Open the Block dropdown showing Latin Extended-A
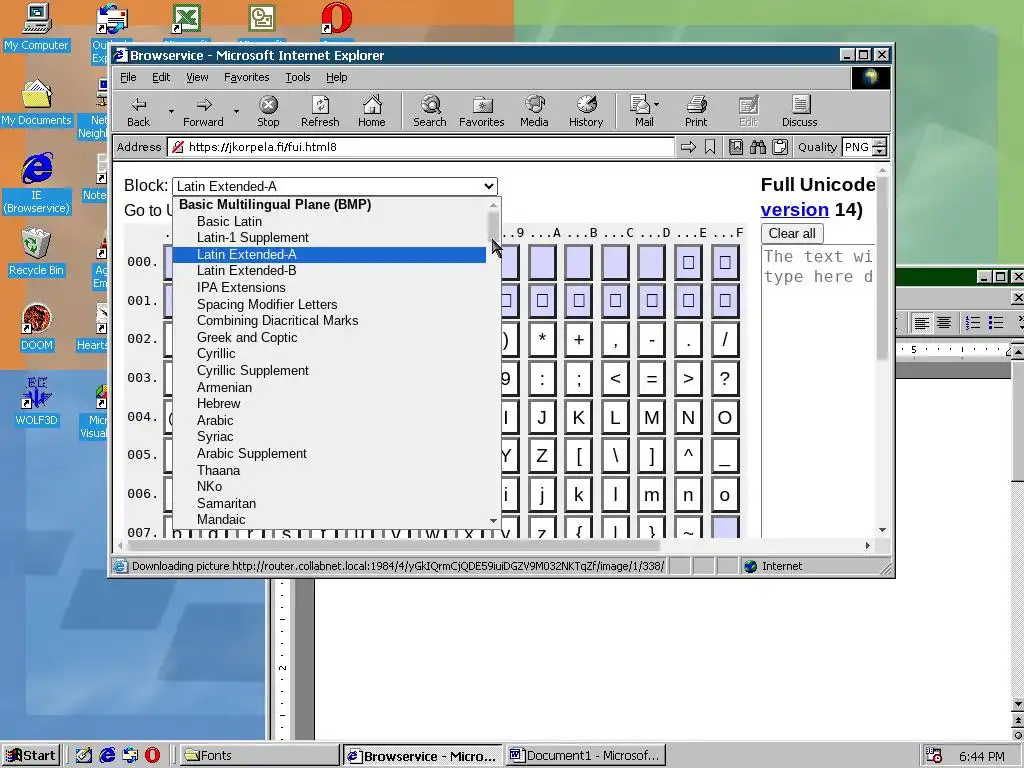 tap(335, 186)
